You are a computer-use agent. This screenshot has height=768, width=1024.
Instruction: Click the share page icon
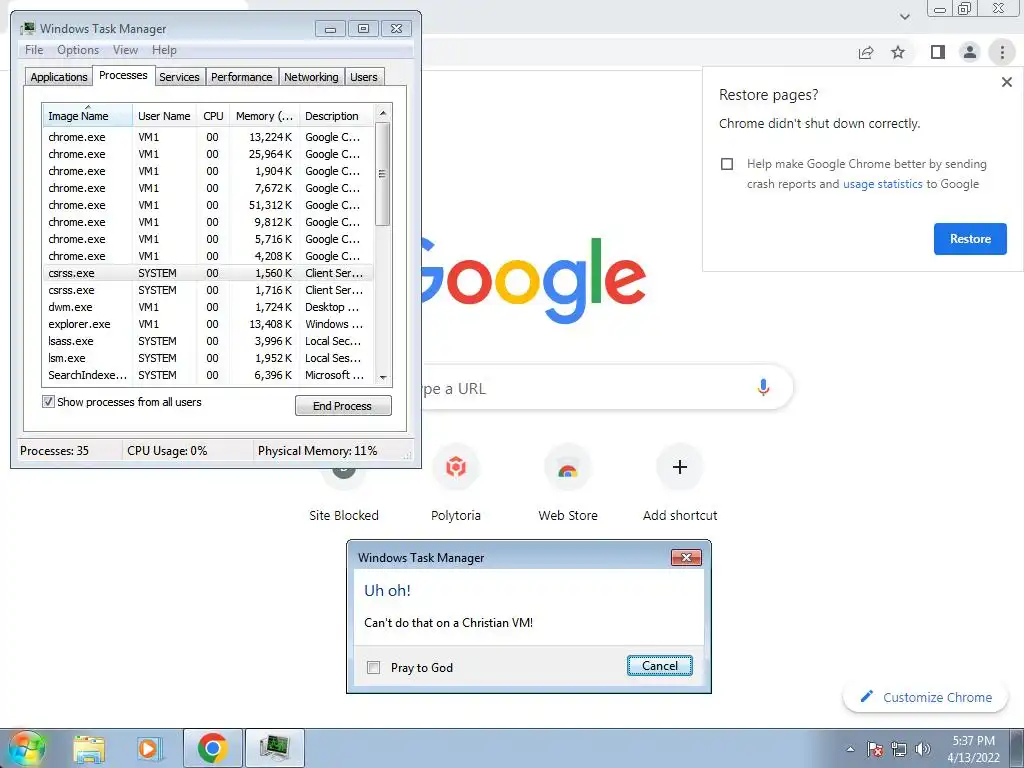click(866, 52)
